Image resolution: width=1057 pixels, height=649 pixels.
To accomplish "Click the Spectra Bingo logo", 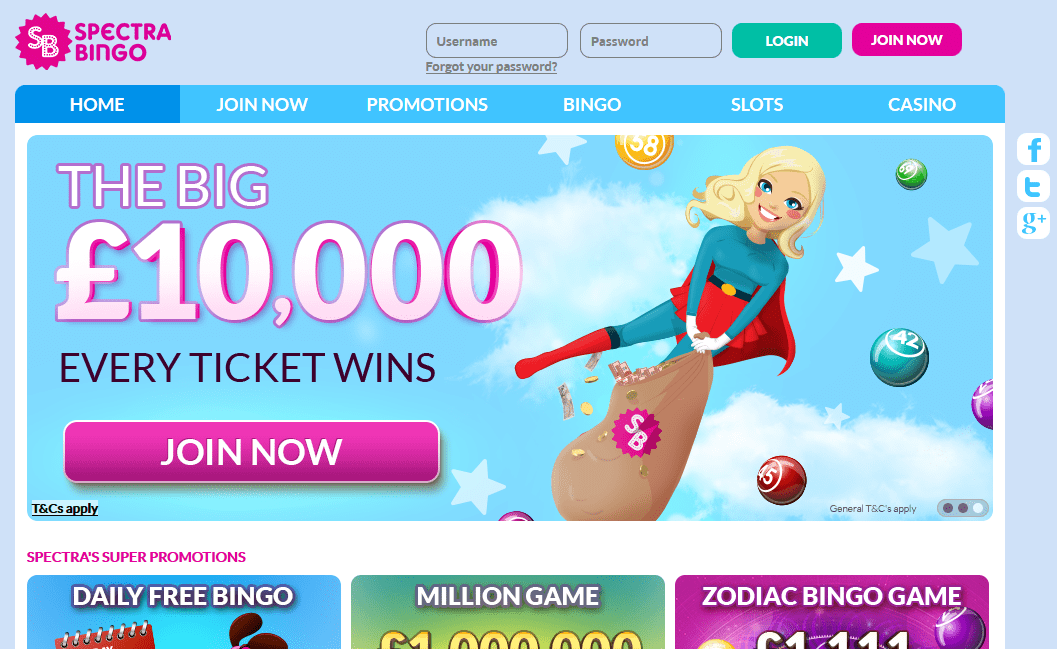I will point(93,41).
